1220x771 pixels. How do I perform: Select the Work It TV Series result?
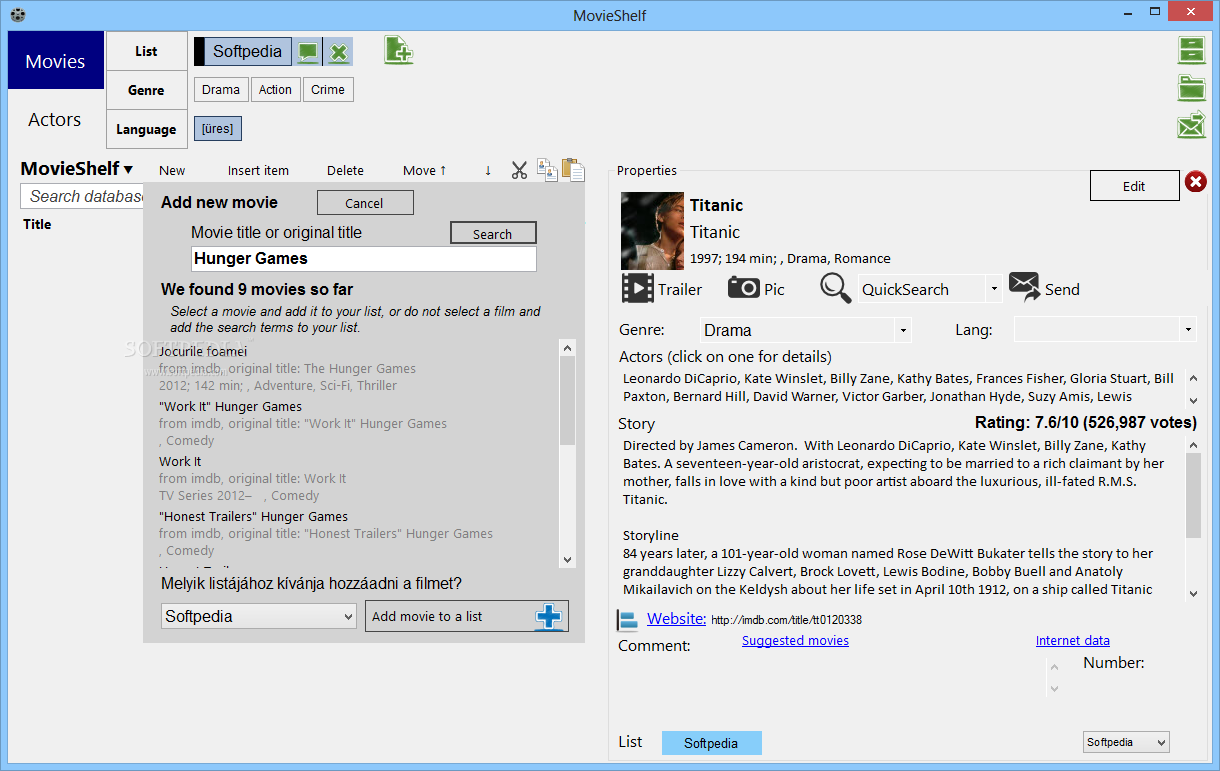tap(357, 478)
